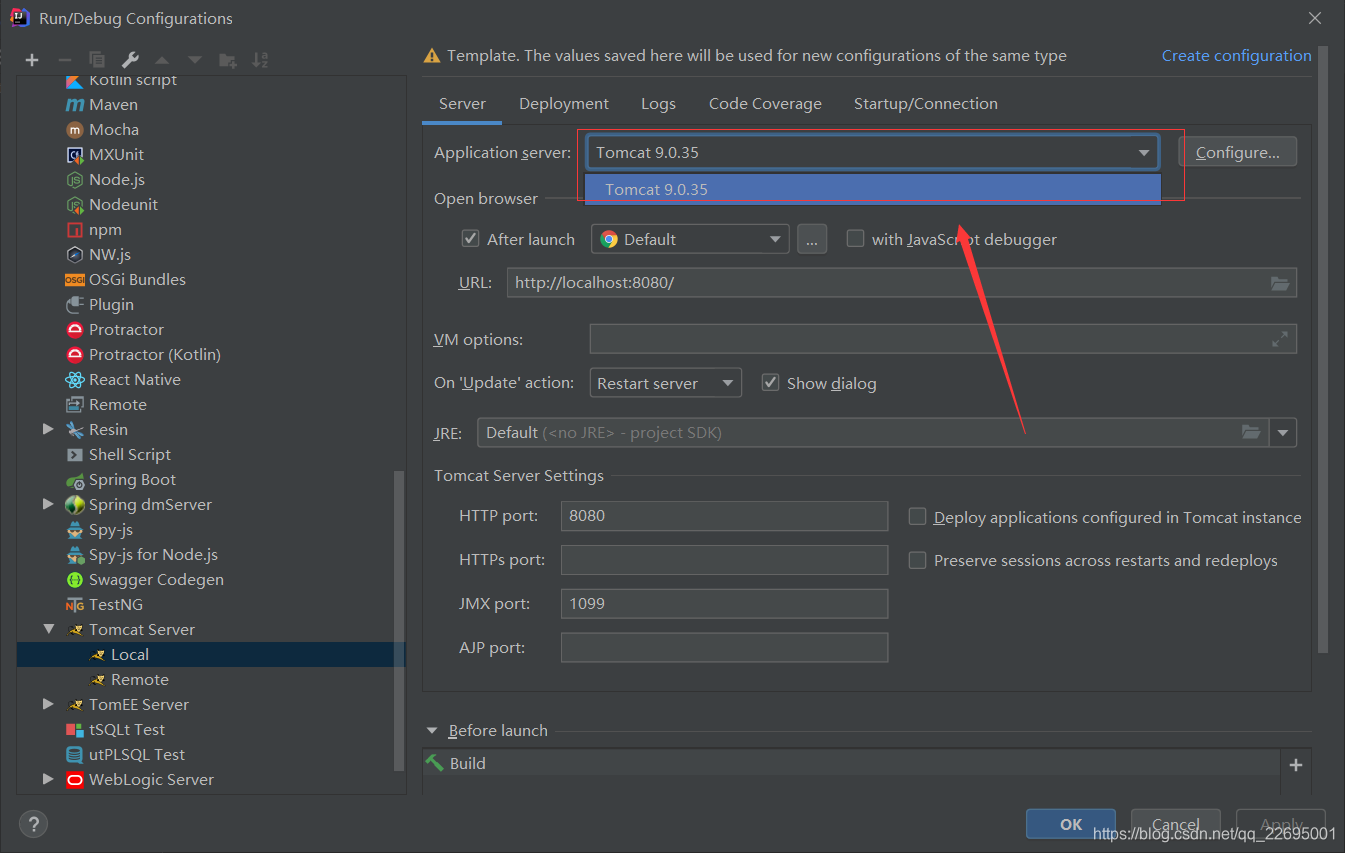Click the Move Up arrow icon
The image size is (1345, 853).
click(162, 60)
